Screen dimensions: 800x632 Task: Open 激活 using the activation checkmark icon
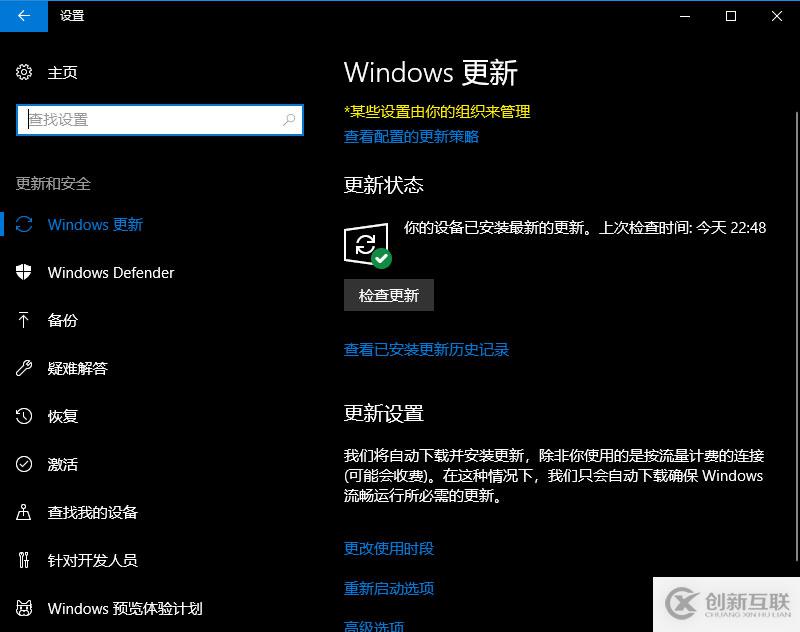24,464
